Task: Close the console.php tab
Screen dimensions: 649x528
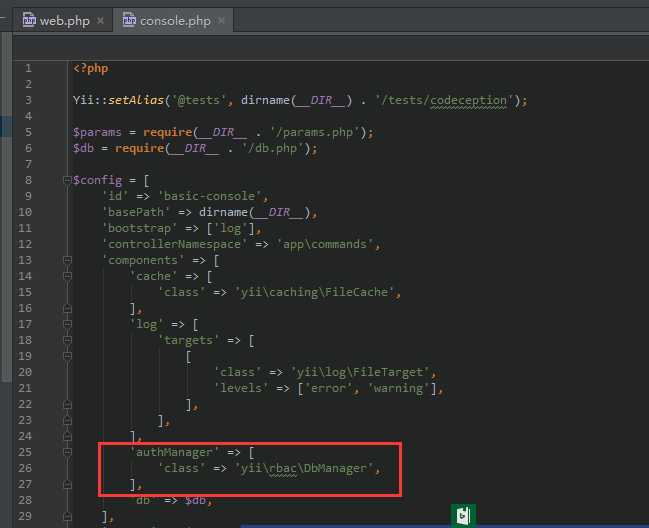Action: pyautogui.click(x=221, y=20)
